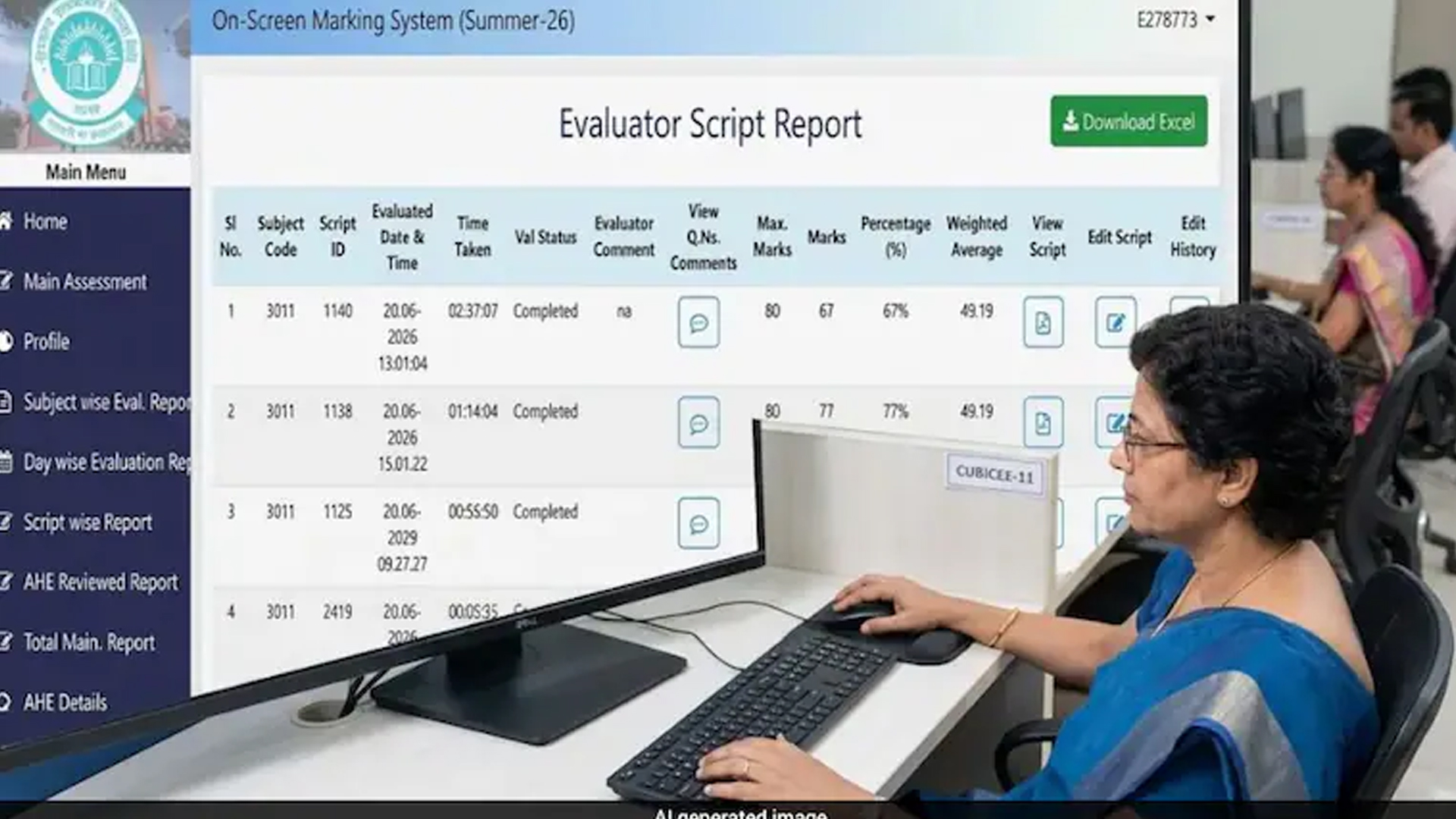
Task: Click weighted average 49.19 for script 1138
Action: [976, 411]
